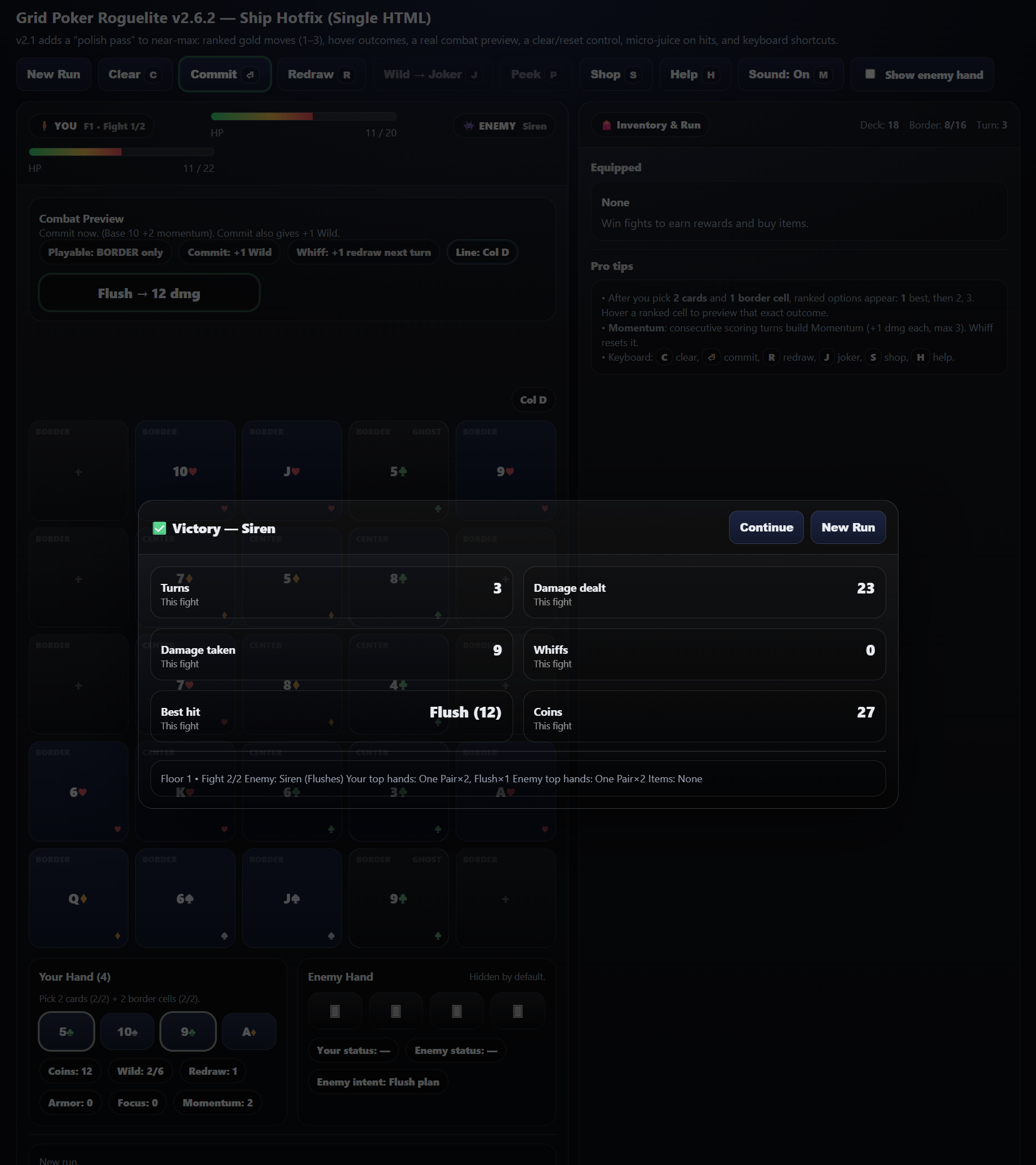Click Continue in the Victory dialog
The image size is (1036, 1165).
(766, 527)
